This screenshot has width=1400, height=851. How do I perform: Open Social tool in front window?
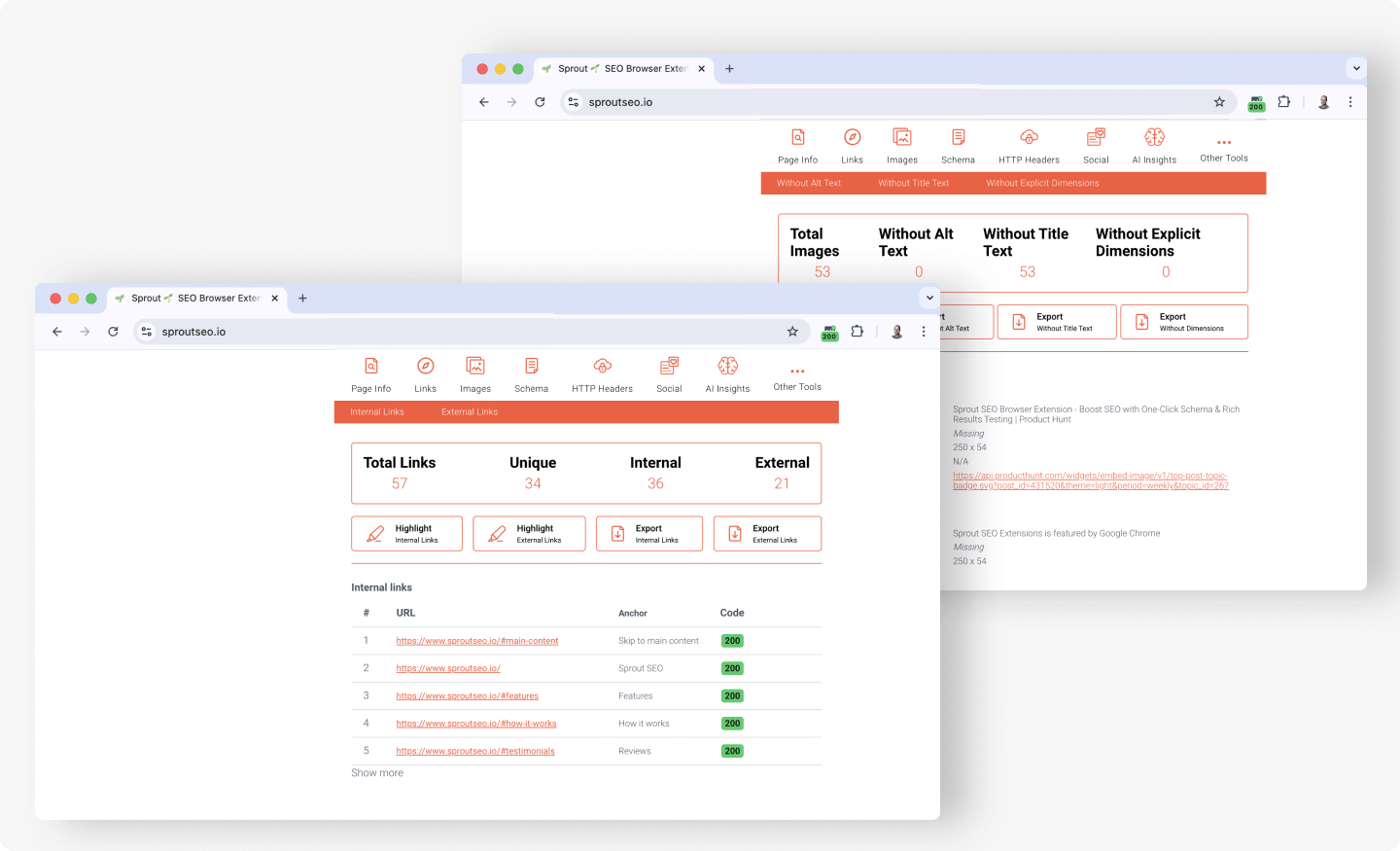coord(669,374)
